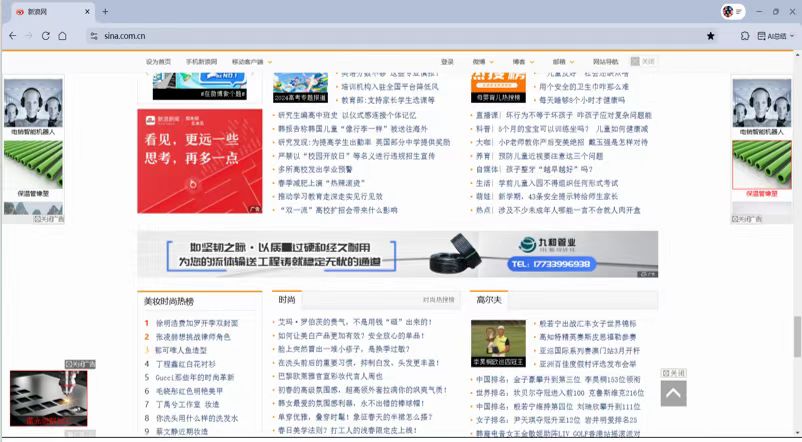Open hot list item Gucci那些年的时尚革新

pyautogui.click(x=194, y=378)
